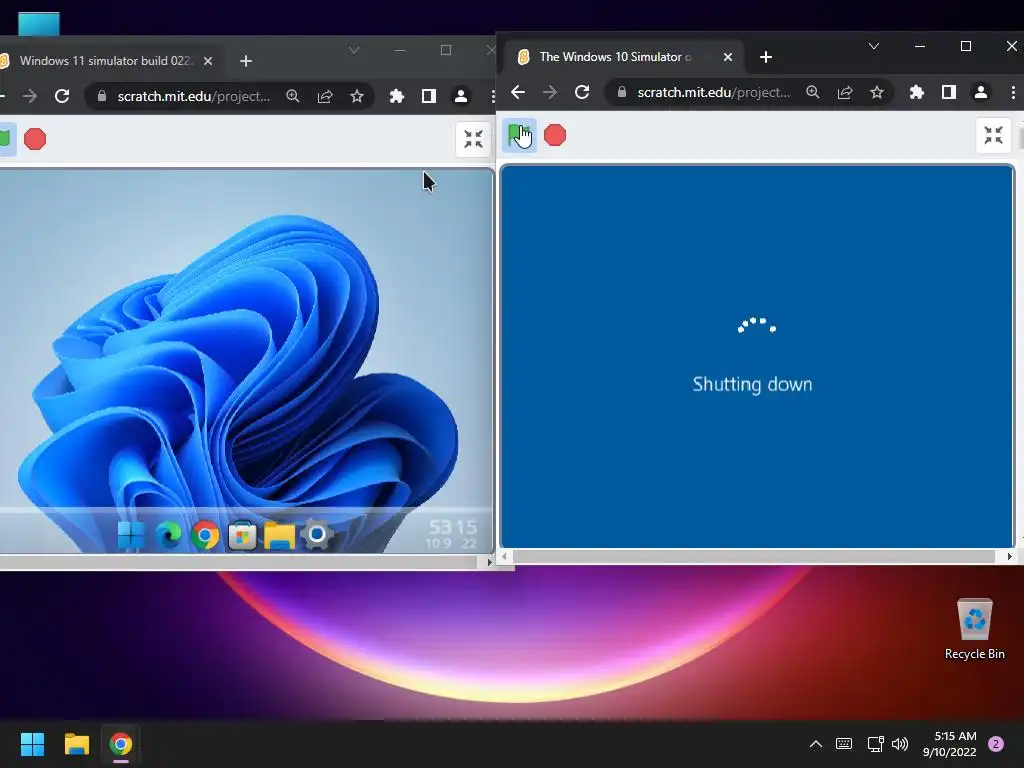
Task: Go forward in the Windows 11 simulator browser
Action: click(x=30, y=96)
